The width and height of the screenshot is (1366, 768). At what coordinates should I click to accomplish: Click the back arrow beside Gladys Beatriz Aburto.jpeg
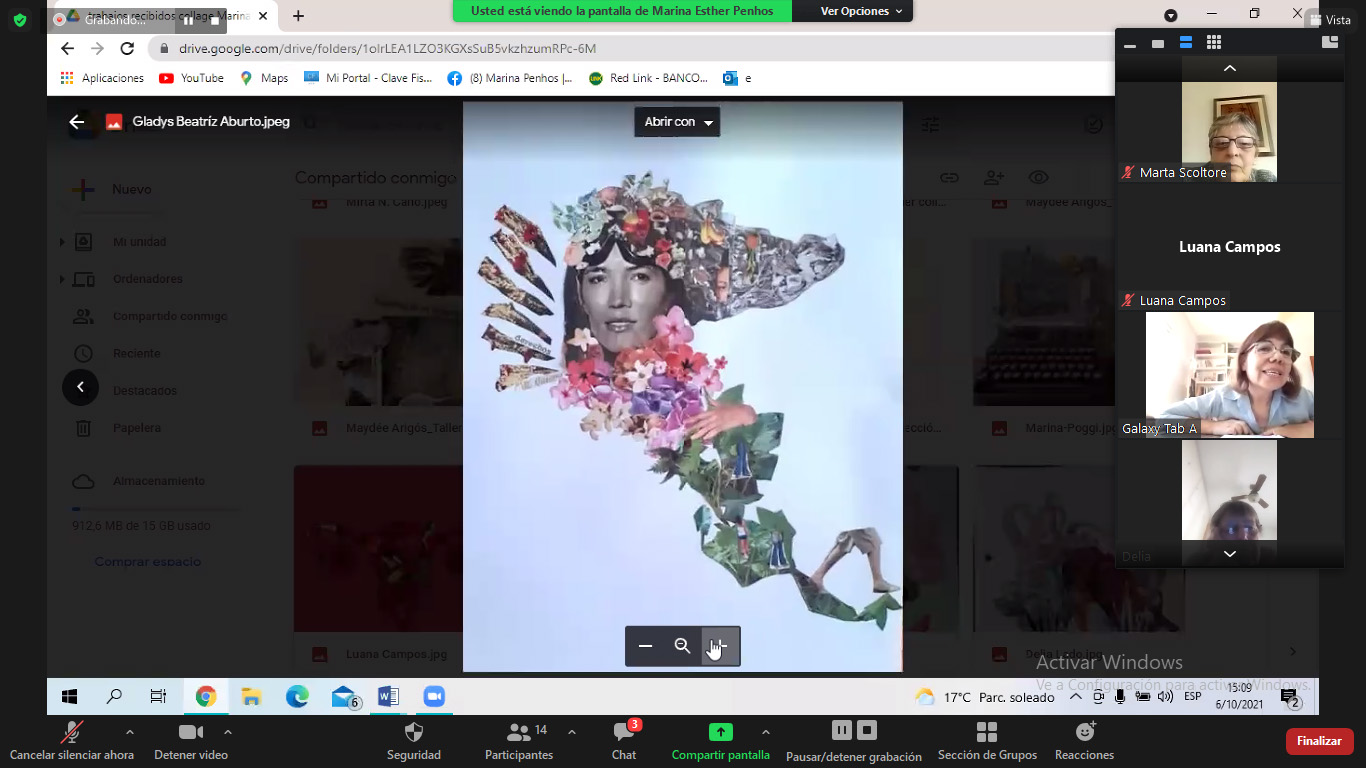click(76, 122)
